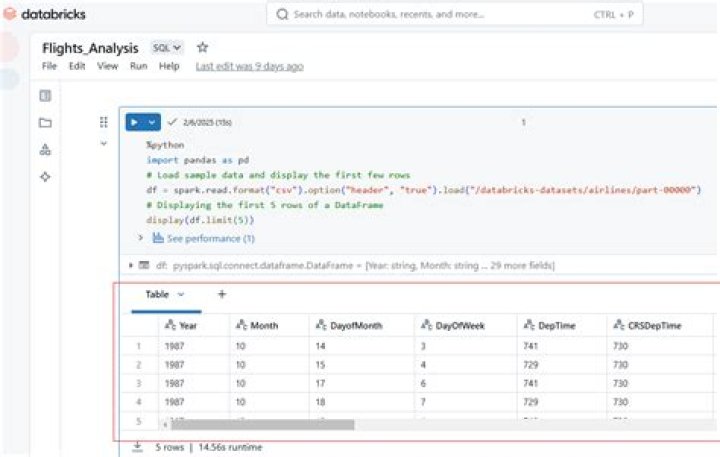Open the See performance (1) link
Screen dimensions: 720x457
coord(211,238)
